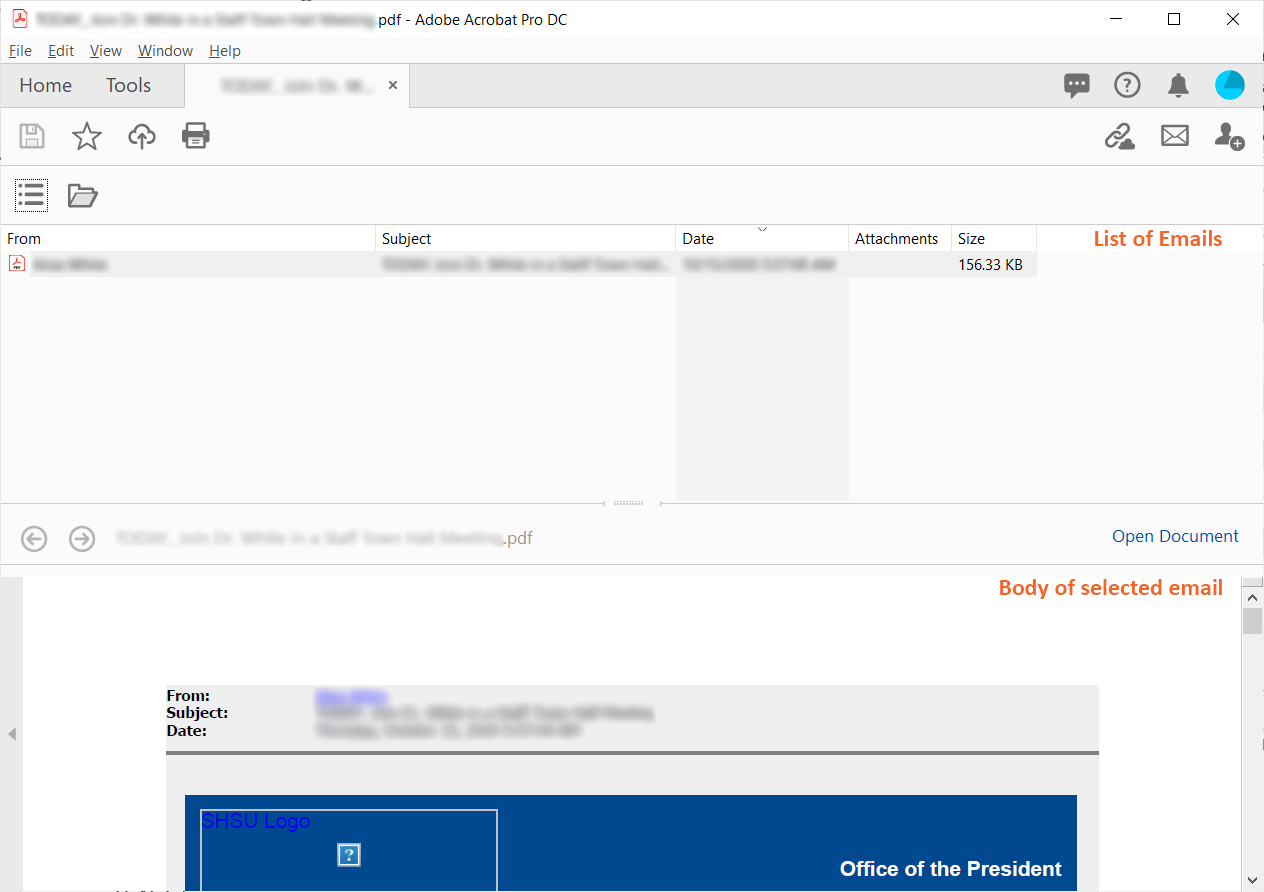The width and height of the screenshot is (1264, 892).
Task: Open notifications with the bell icon
Action: coord(1177,85)
